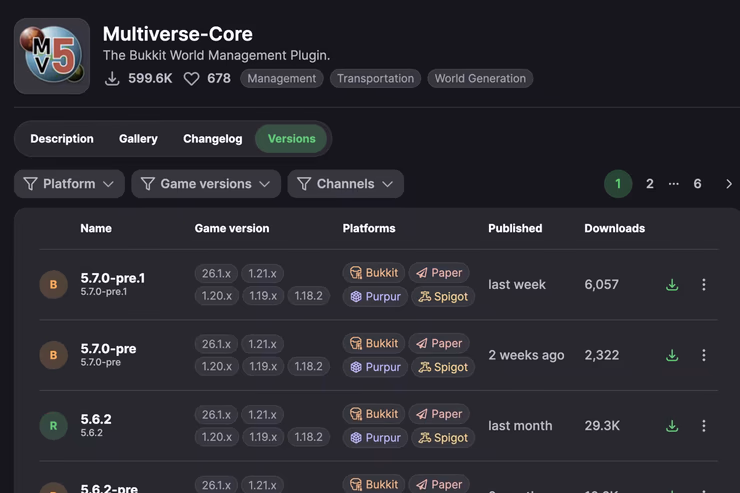Viewport: 740px width, 493px height.
Task: Download version 5.7.0-pre
Action: point(672,355)
